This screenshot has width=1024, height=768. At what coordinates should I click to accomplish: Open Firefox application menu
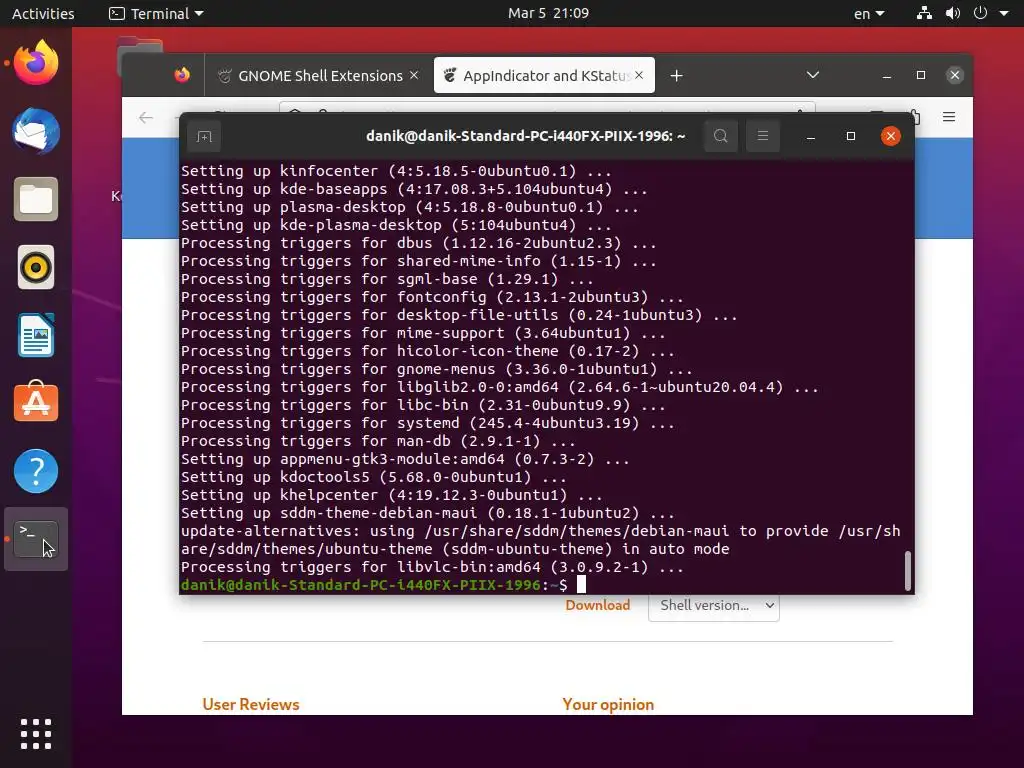coord(949,117)
